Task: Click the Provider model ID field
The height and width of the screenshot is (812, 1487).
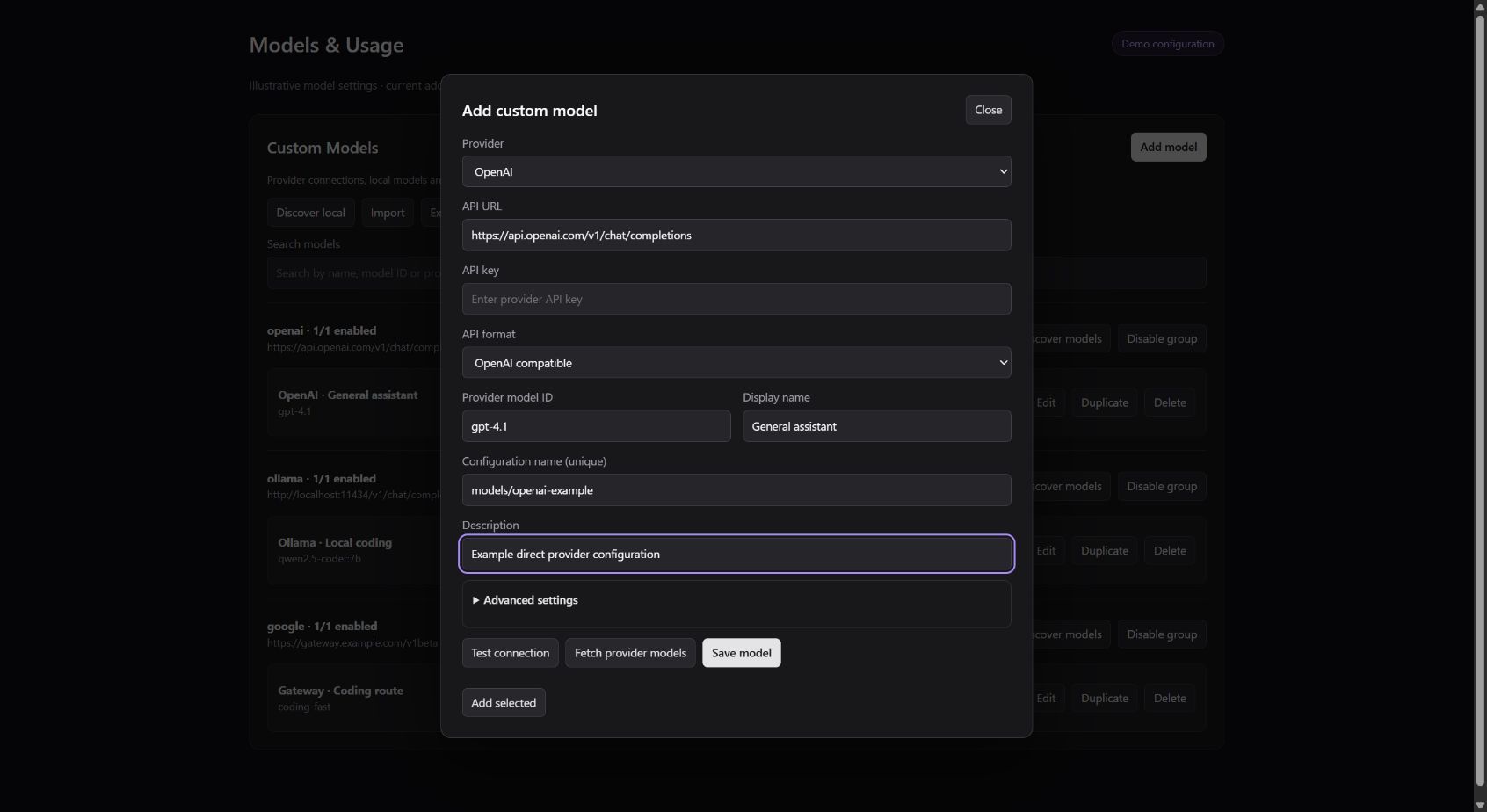Action: pos(596,426)
